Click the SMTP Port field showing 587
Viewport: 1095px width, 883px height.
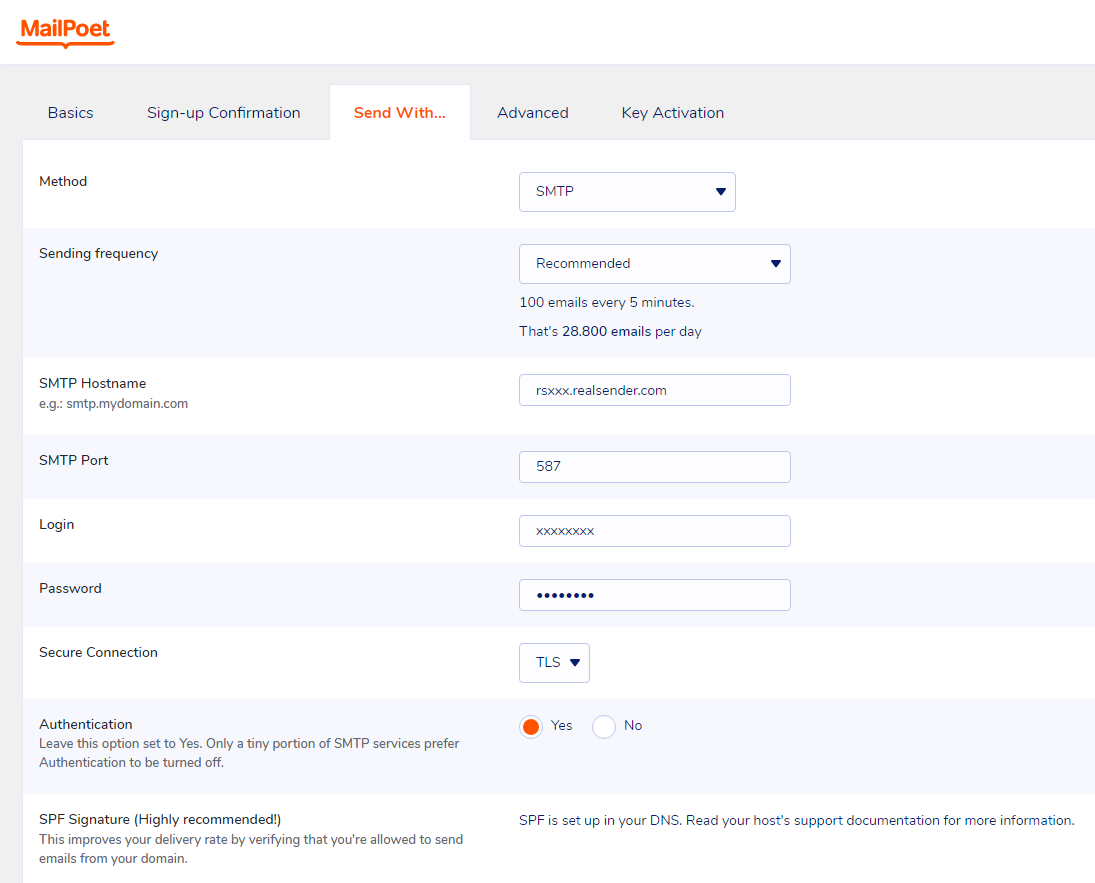[655, 466]
